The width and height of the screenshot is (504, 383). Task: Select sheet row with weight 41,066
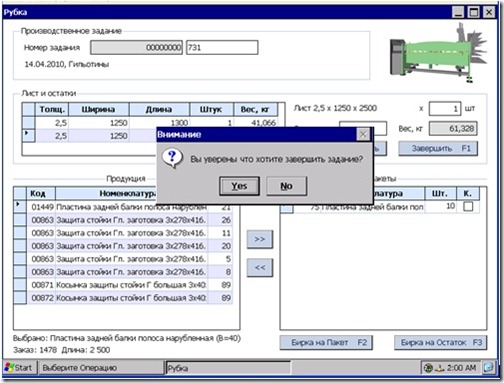click(x=150, y=123)
